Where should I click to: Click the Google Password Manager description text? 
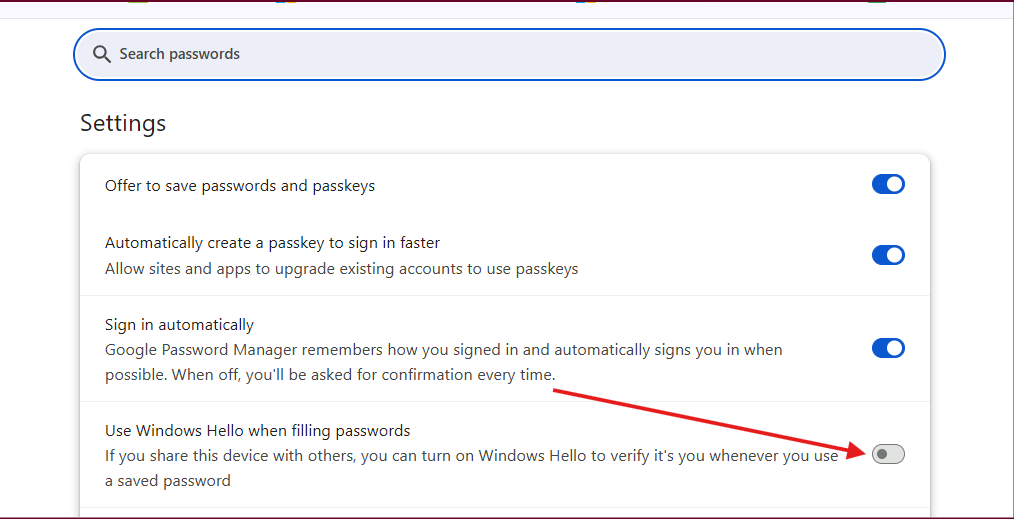444,363
